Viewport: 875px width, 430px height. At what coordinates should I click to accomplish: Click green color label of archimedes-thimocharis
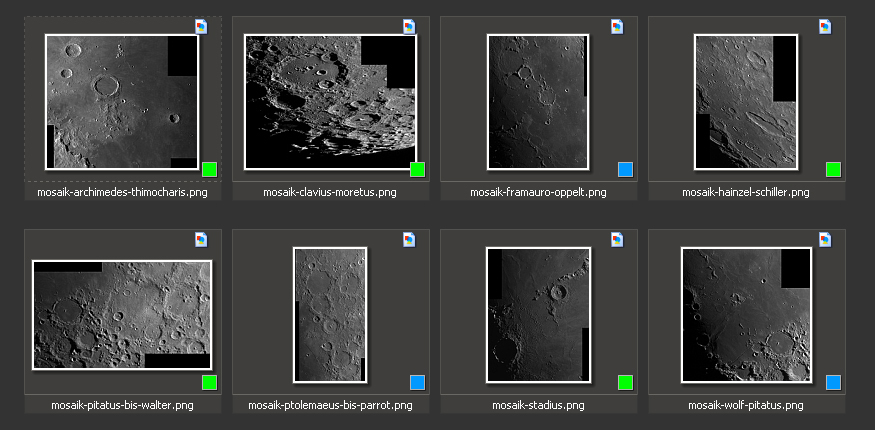pyautogui.click(x=209, y=169)
